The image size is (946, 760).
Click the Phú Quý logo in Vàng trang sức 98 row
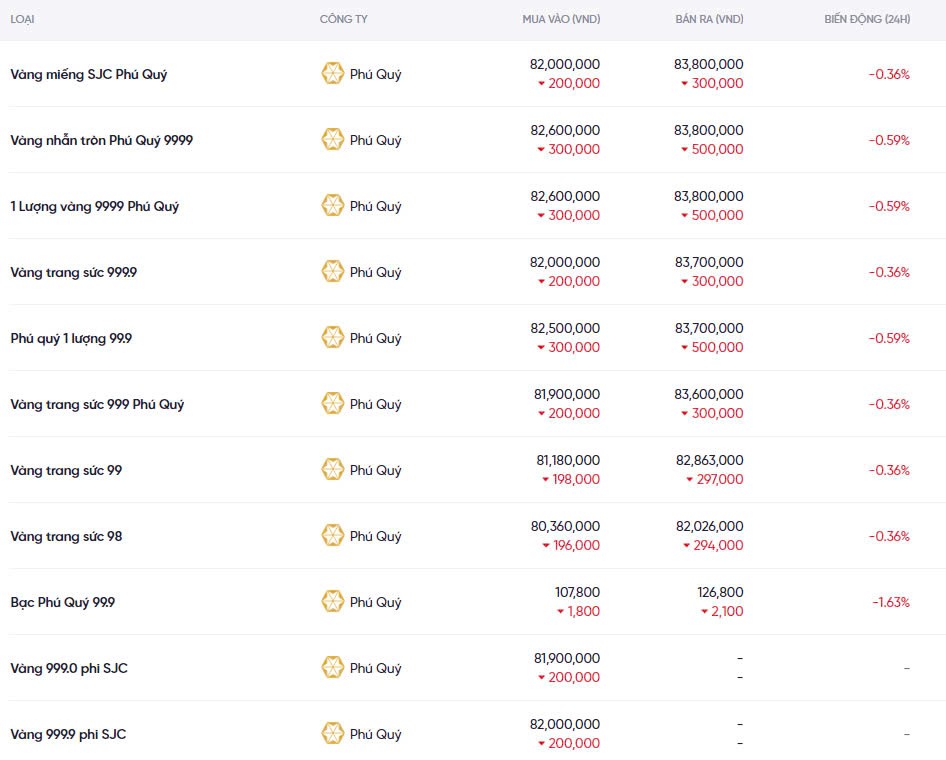click(332, 536)
